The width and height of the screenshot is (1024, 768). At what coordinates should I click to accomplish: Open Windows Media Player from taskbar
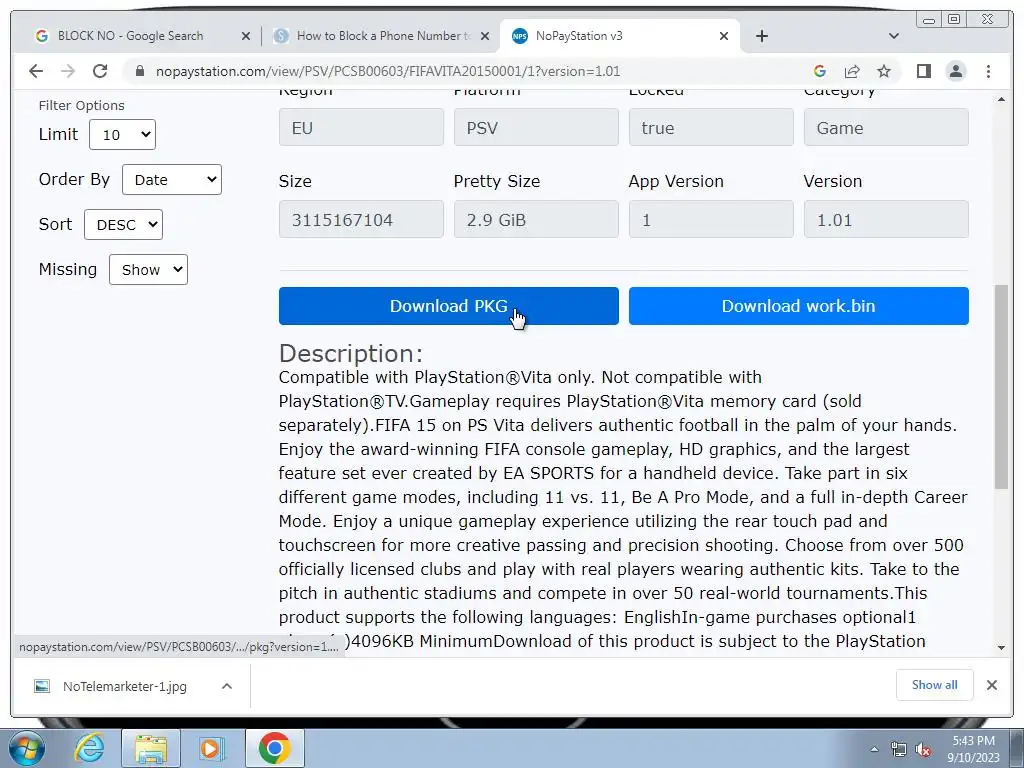[x=212, y=748]
